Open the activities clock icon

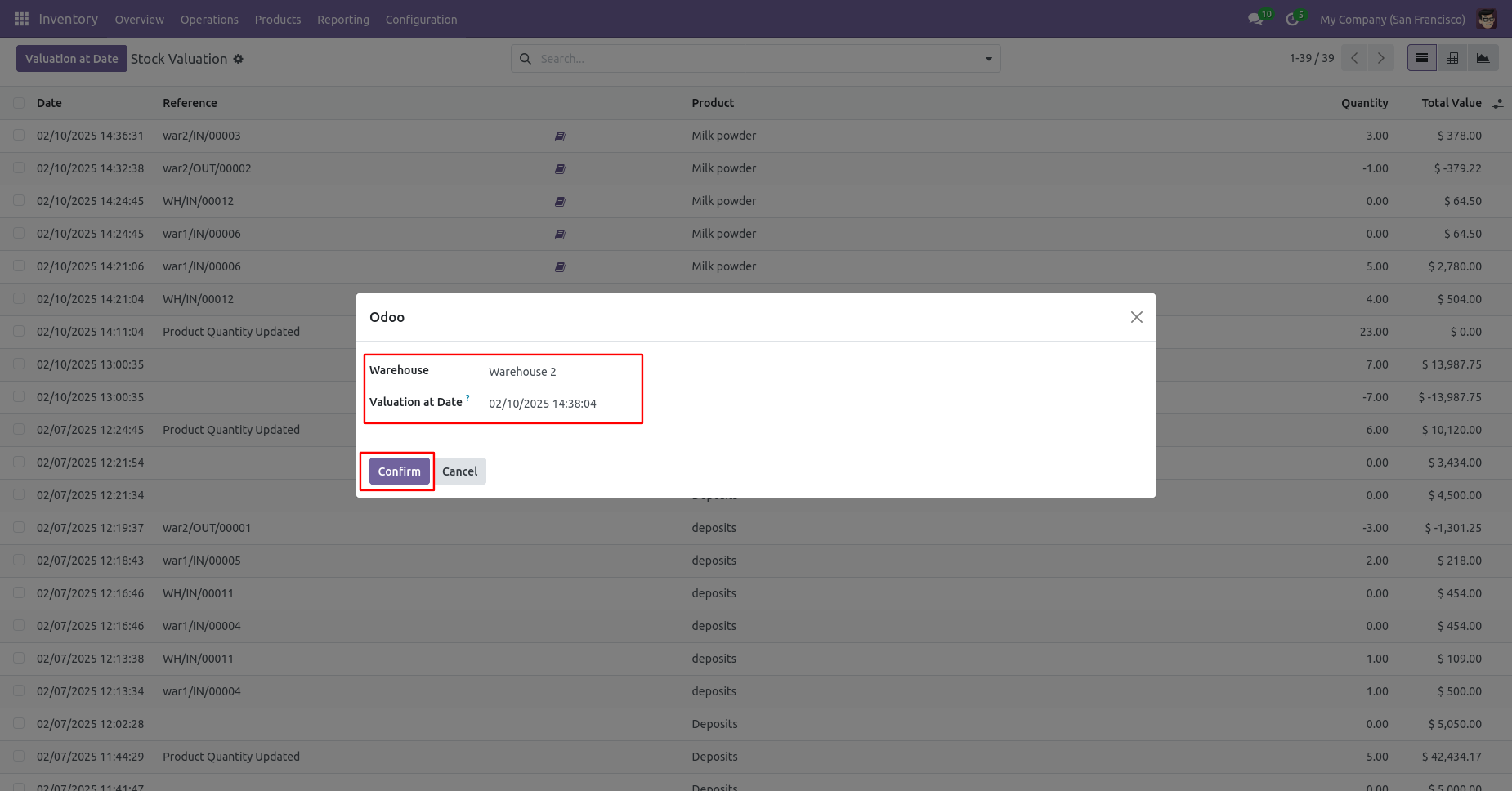(x=1292, y=19)
